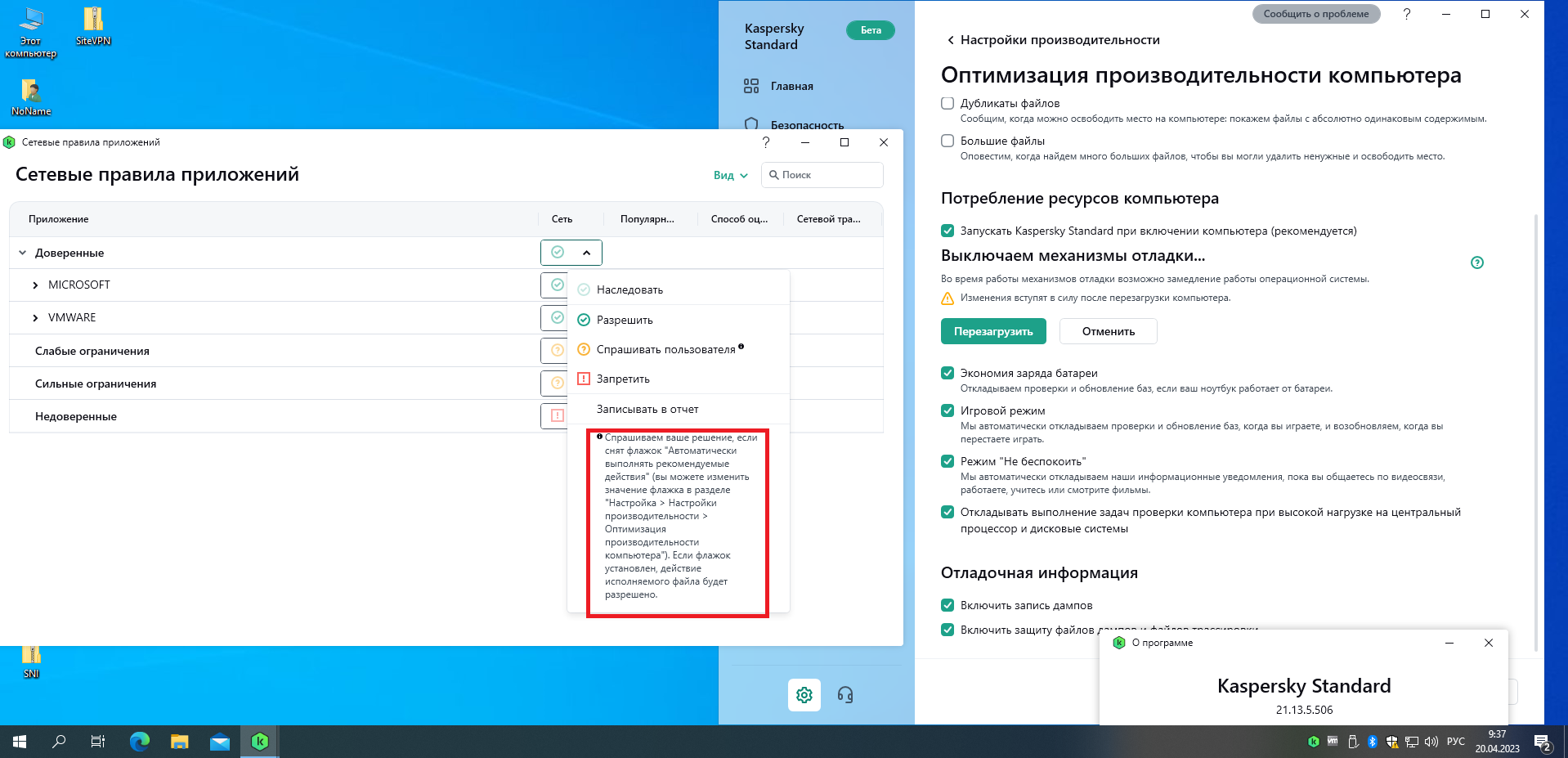Expand the VMWARE group
This screenshot has width=1568, height=758.
(35, 317)
